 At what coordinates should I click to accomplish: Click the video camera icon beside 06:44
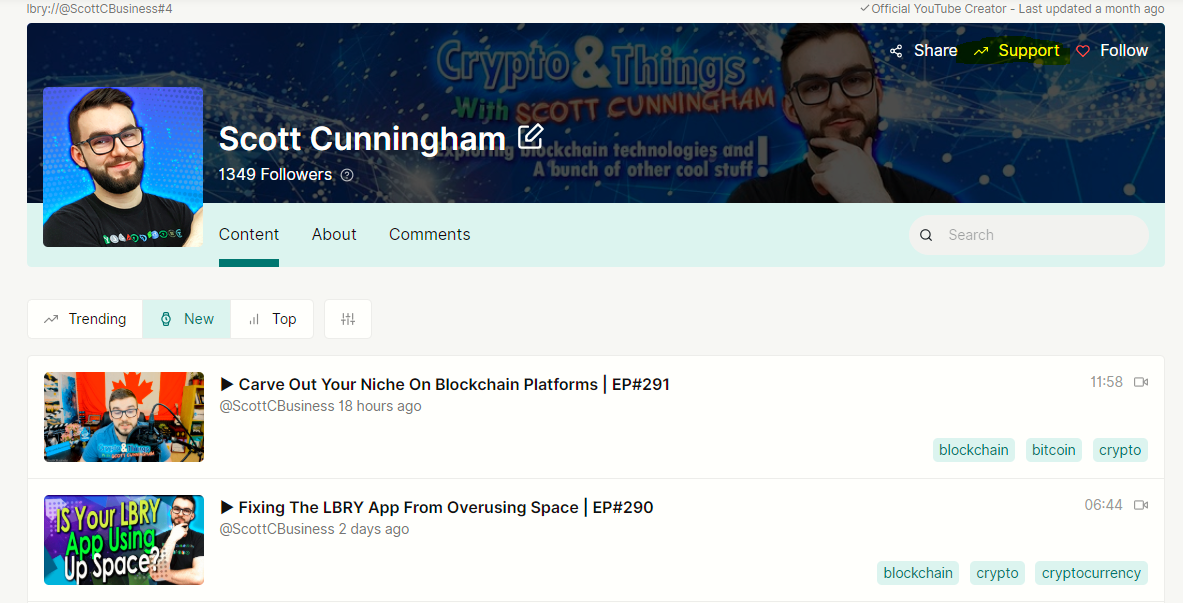(x=1141, y=505)
